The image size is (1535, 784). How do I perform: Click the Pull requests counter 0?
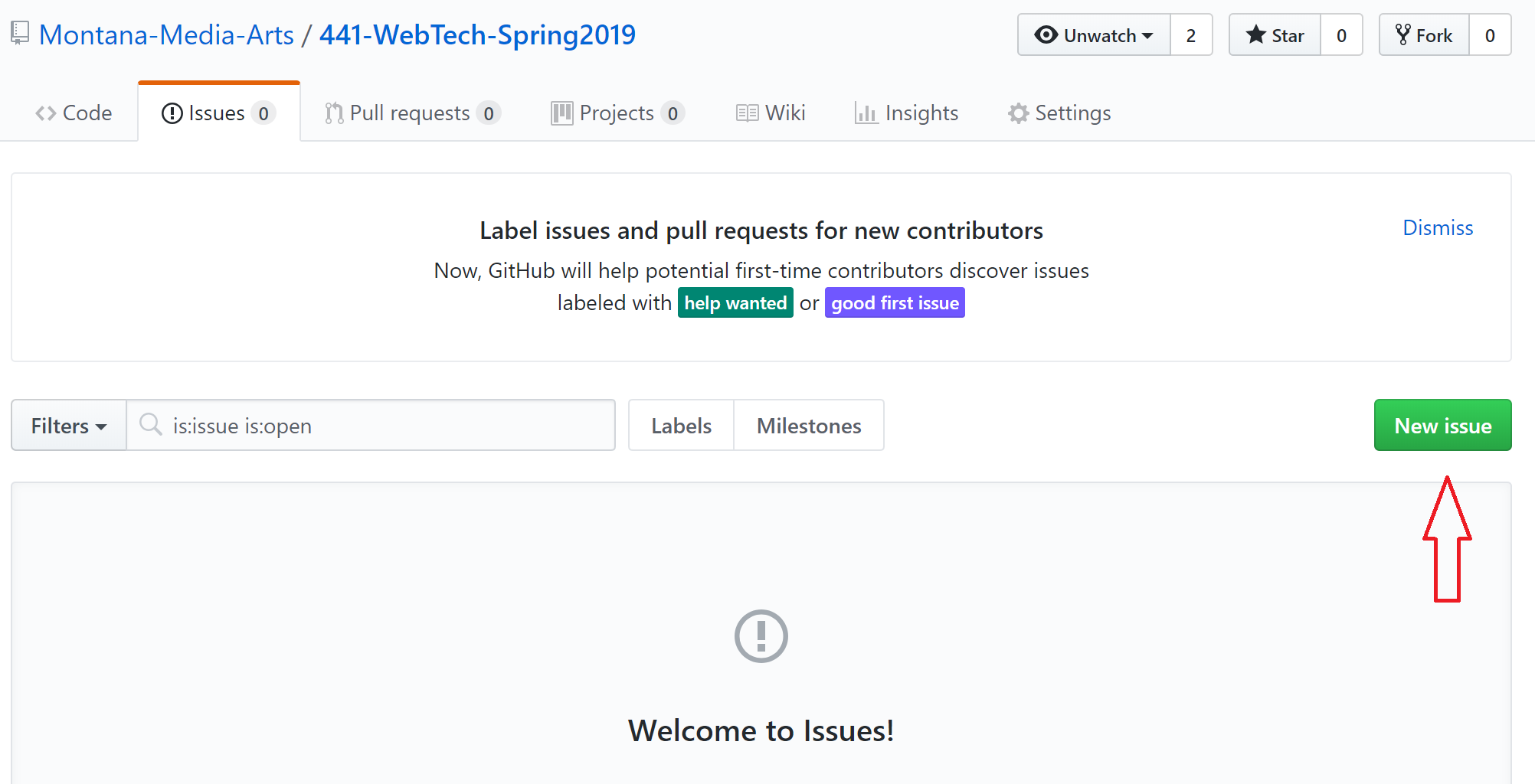(489, 113)
